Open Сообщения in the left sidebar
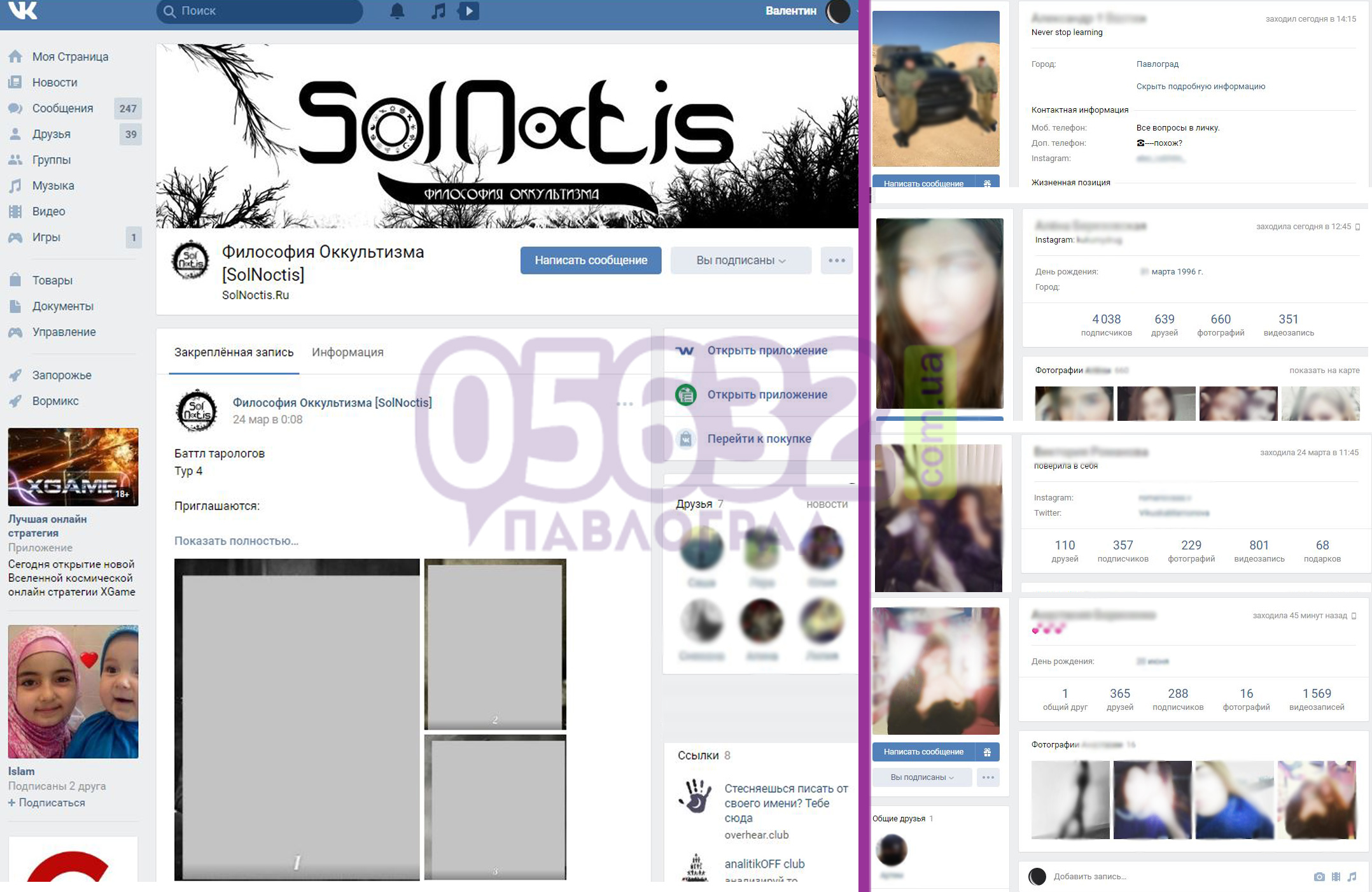 (62, 108)
